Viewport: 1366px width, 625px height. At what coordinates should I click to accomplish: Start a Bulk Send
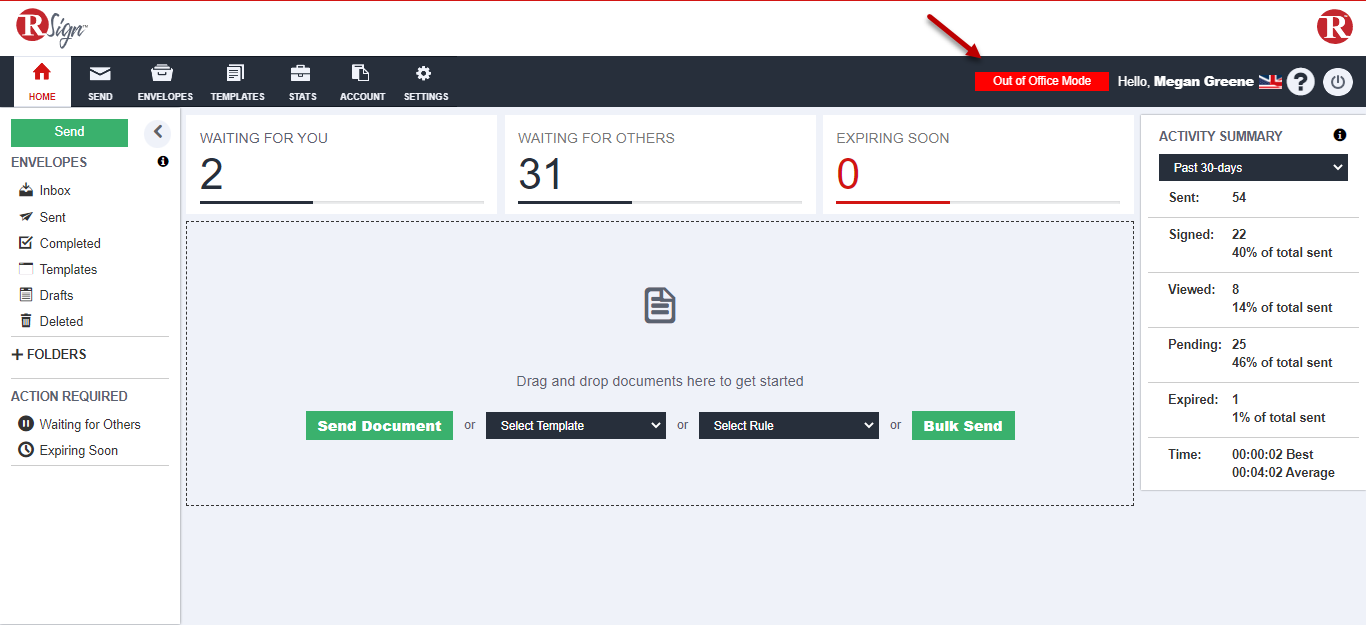(962, 425)
